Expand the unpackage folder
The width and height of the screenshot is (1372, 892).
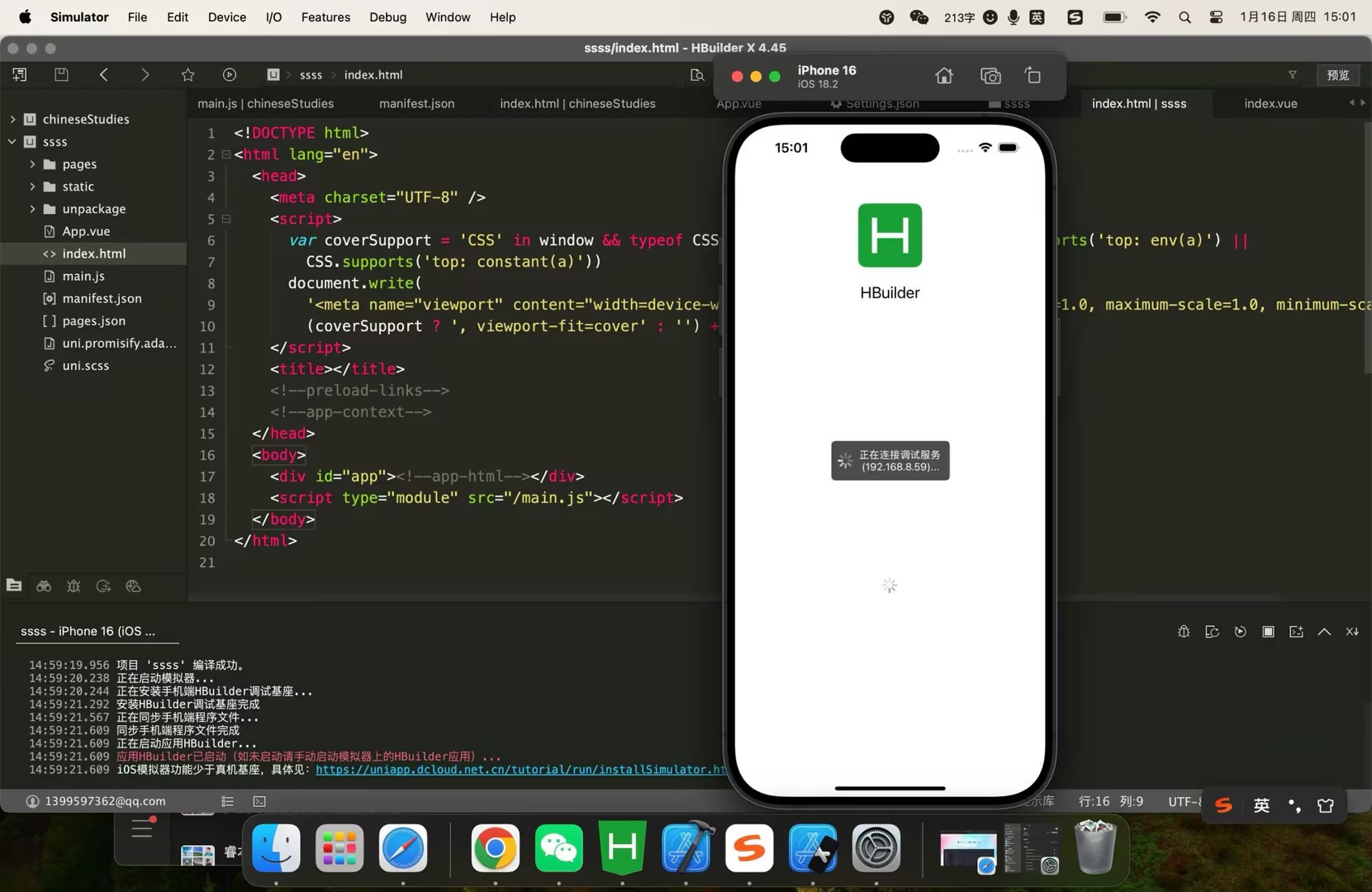(32, 209)
